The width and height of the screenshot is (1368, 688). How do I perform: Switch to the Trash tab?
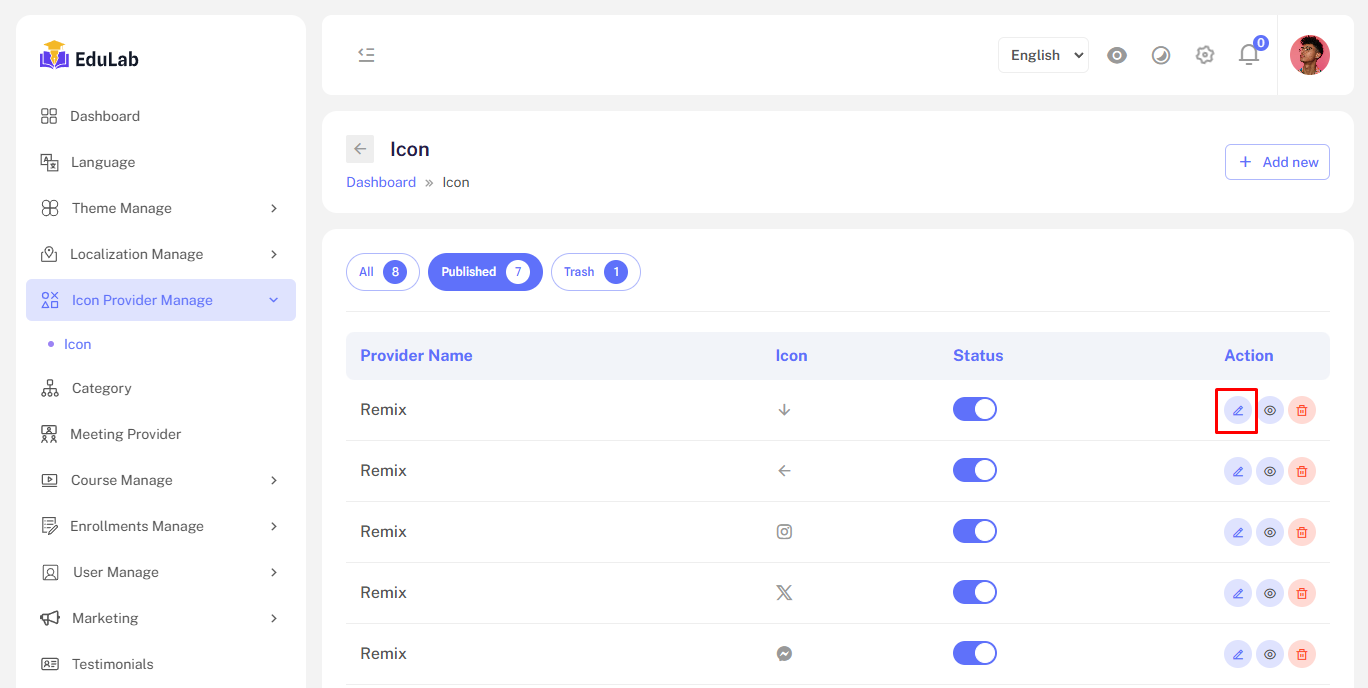(x=595, y=272)
